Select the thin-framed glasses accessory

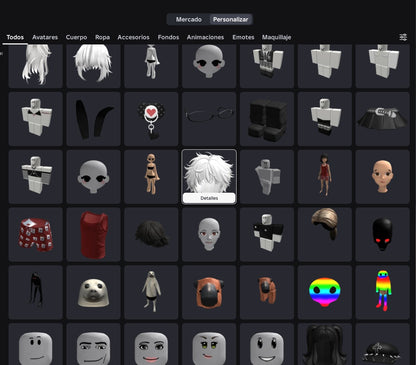point(209,119)
